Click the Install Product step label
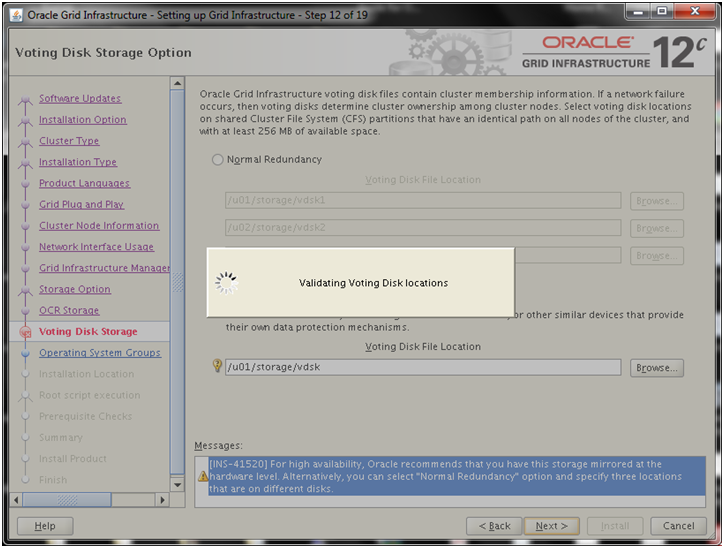This screenshot has height=548, width=724. [72, 459]
